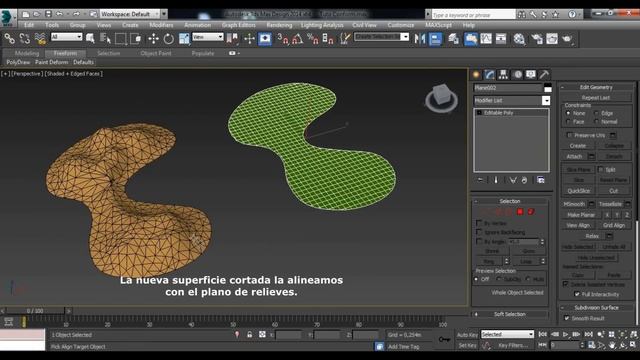640x360 pixels.
Task: Toggle Selection Lock padlock icon
Action: pyautogui.click(x=249, y=334)
